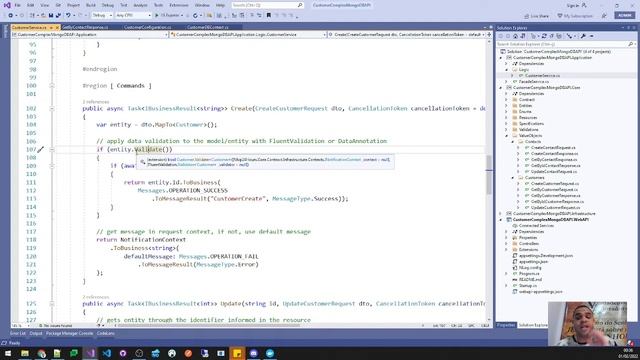640x360 pixels.
Task: Open VS Code icon in taskbar
Action: point(107,353)
